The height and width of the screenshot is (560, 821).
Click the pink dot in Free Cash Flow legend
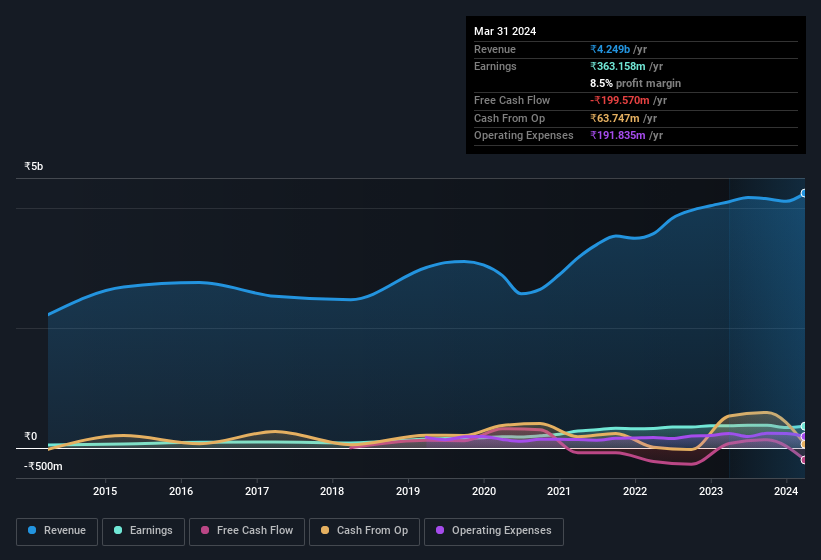(x=205, y=530)
